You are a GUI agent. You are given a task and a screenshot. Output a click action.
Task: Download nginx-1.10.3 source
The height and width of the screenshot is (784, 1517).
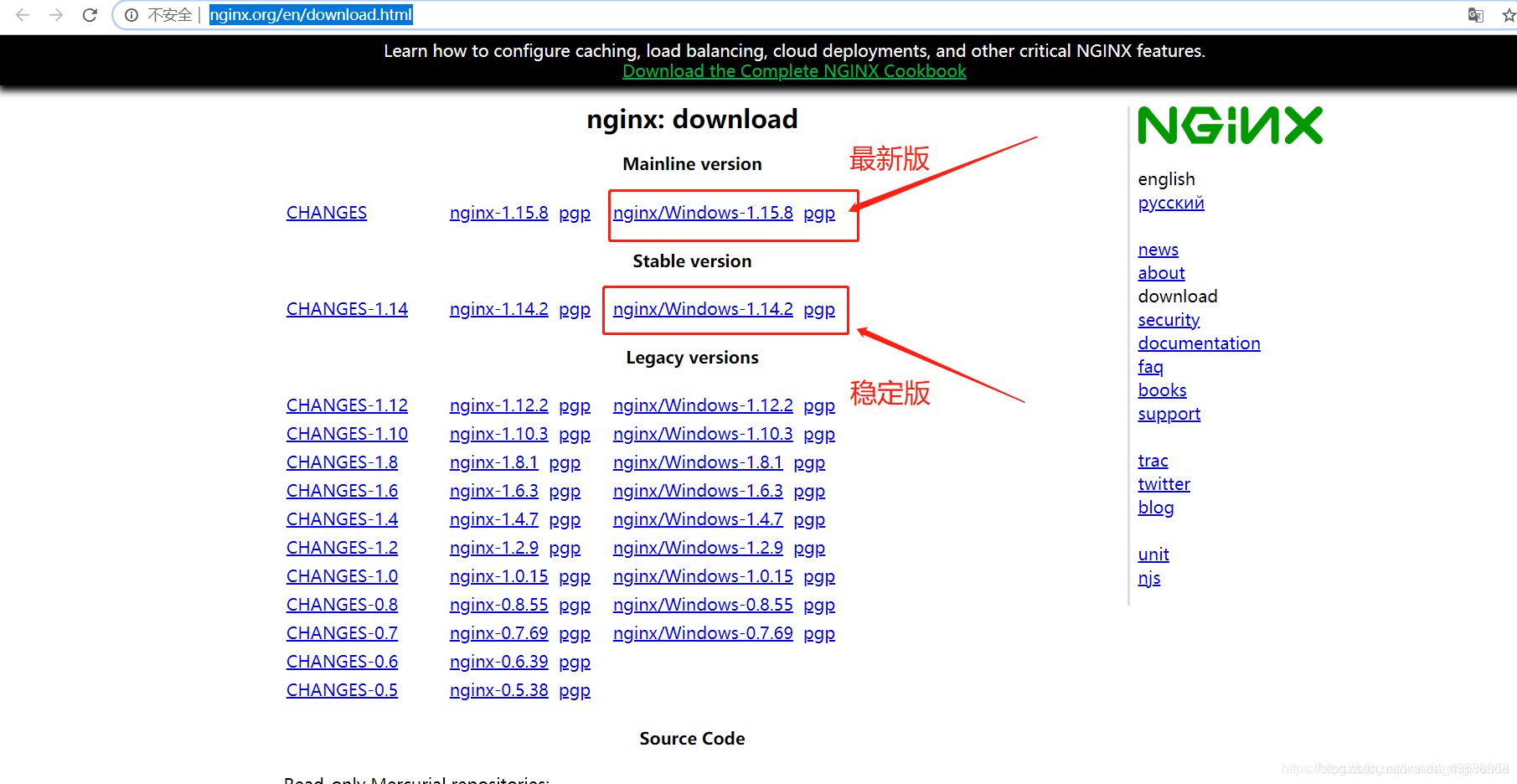499,434
